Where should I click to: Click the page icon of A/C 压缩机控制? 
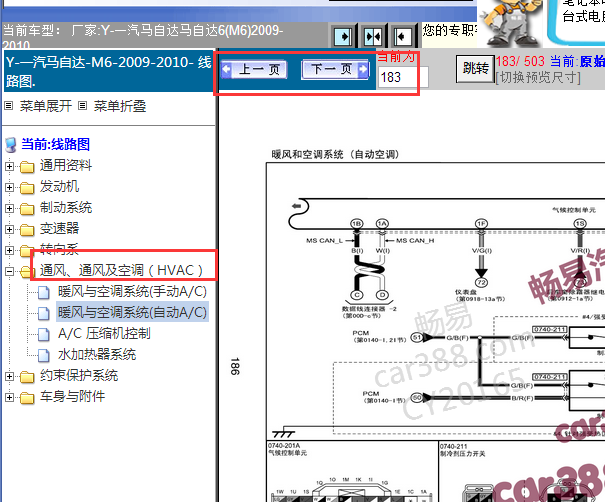pos(44,334)
